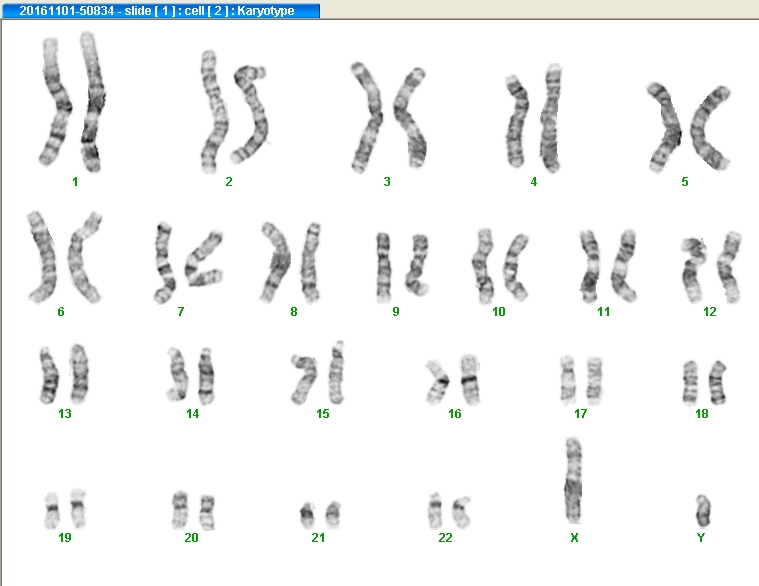This screenshot has height=586, width=759.
Task: Click the green label '15'
Action: tap(323, 414)
